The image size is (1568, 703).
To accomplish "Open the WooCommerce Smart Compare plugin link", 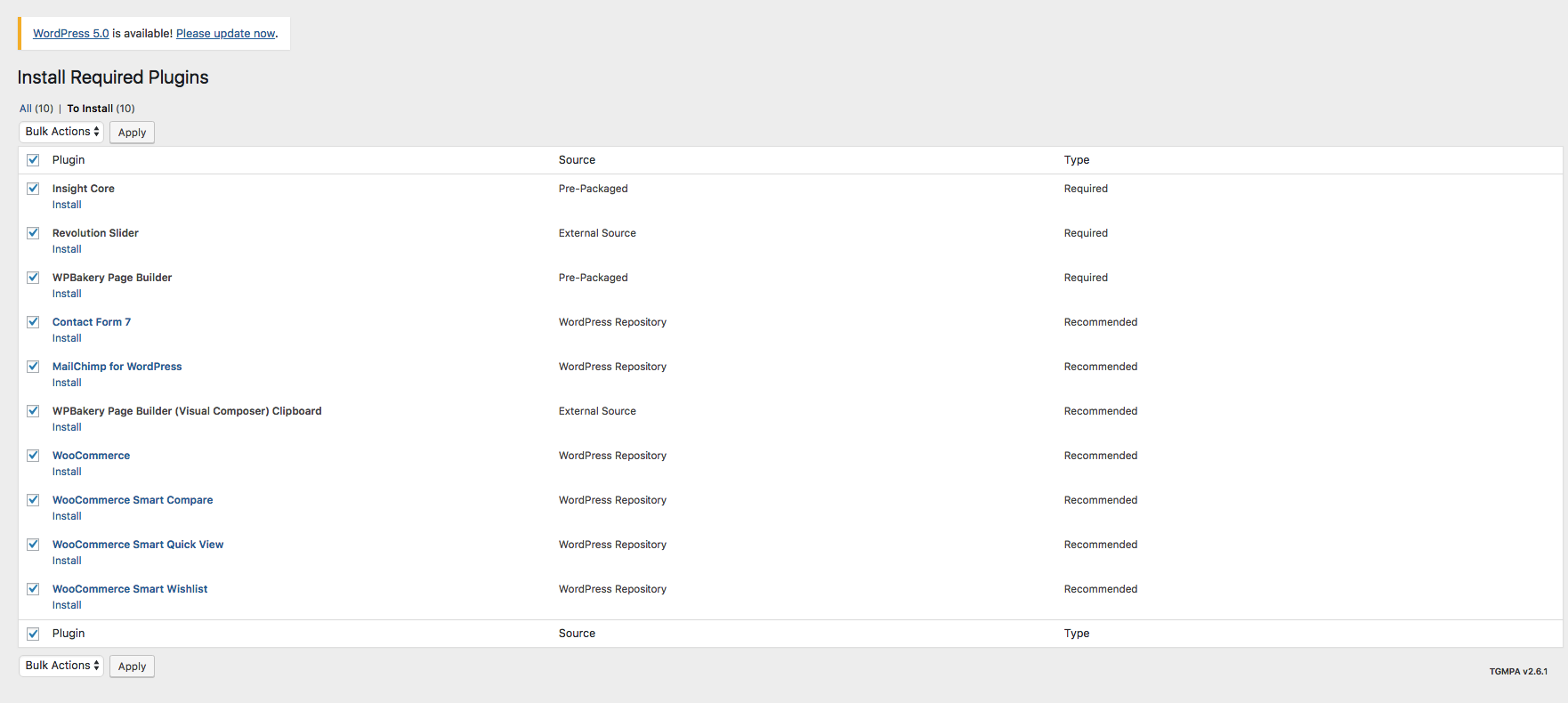I will point(133,500).
